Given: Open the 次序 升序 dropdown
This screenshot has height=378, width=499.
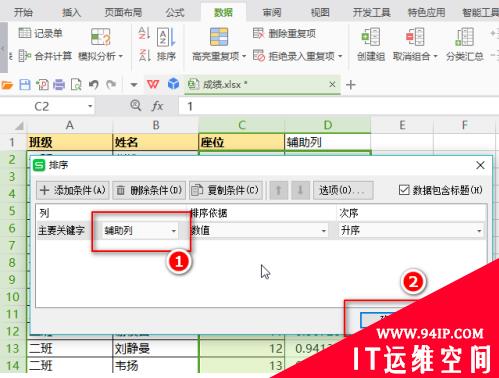Looking at the screenshot, I should coord(411,231).
